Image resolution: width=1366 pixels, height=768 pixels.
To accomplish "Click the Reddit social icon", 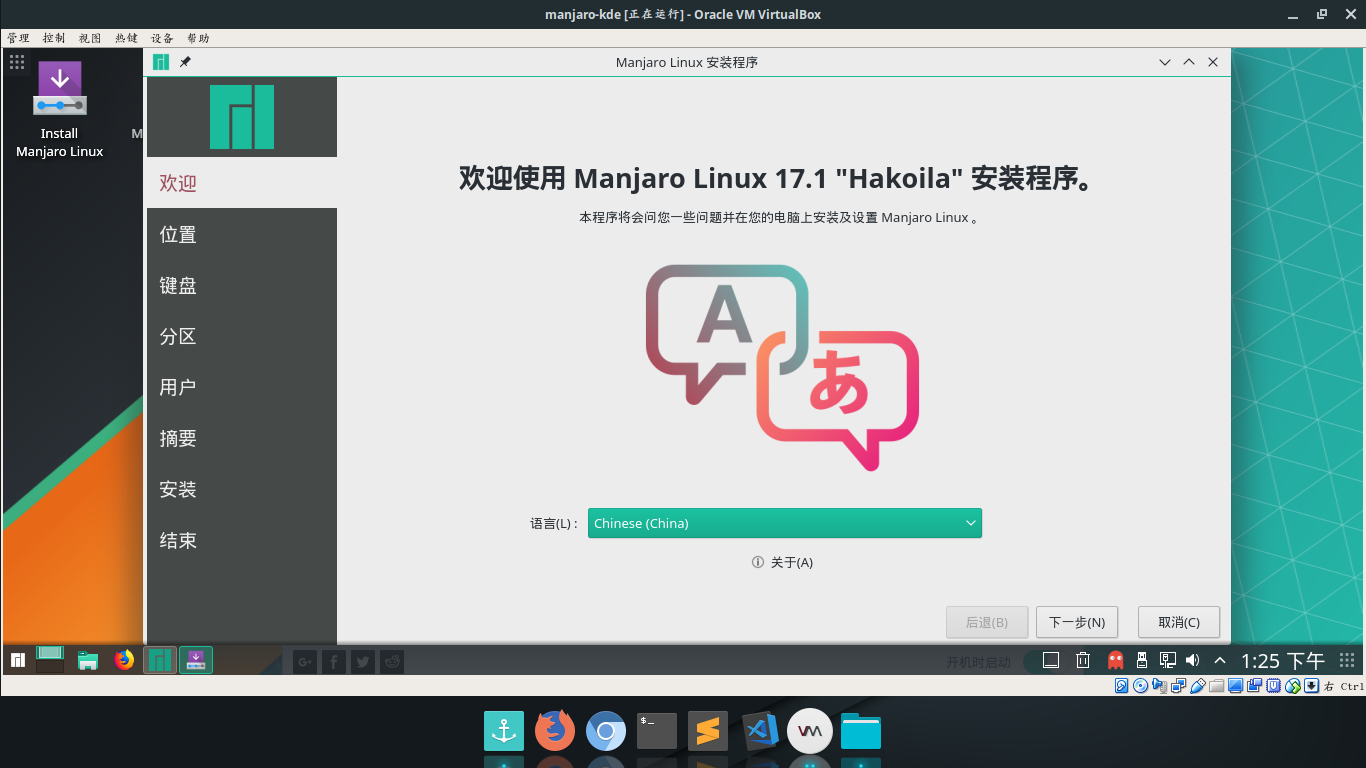I will point(392,661).
